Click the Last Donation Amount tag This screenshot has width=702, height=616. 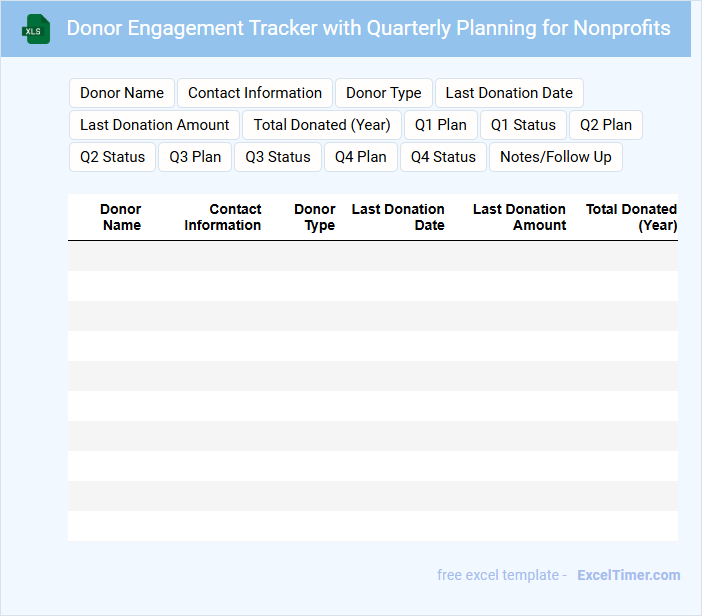tap(155, 125)
